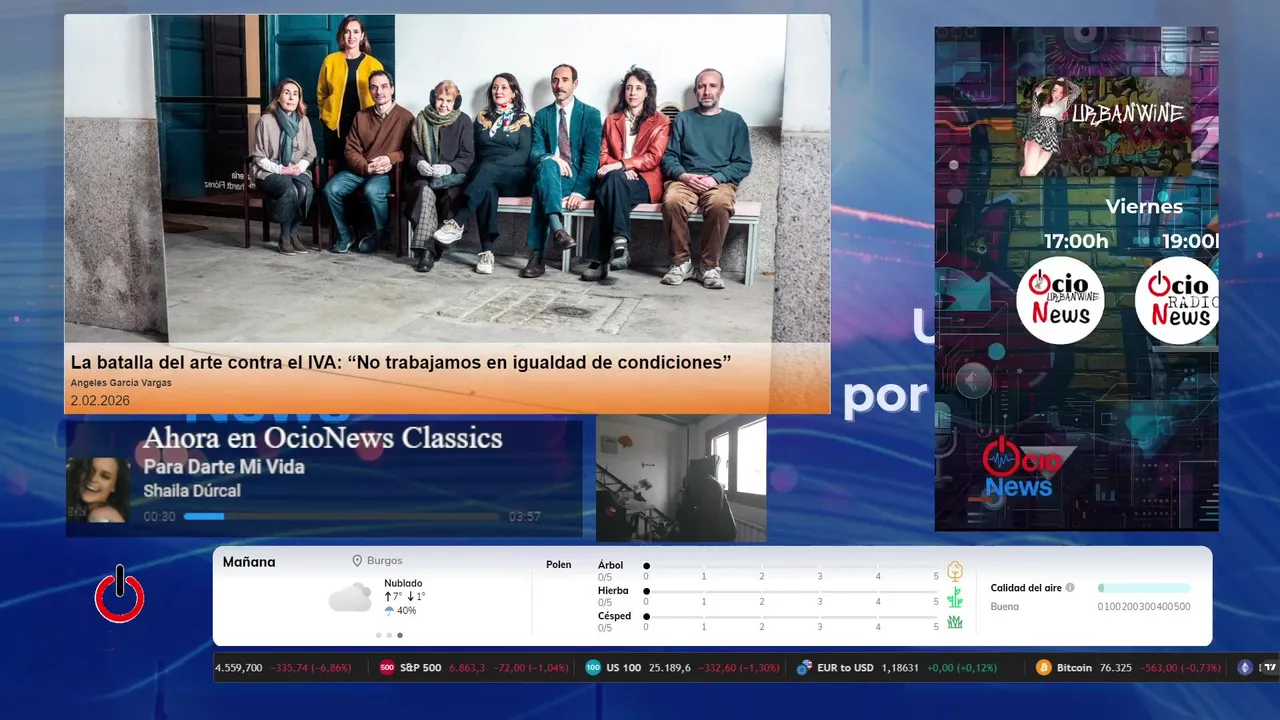This screenshot has width=1280, height=720.
Task: Click the lawn pollen icon on Césped row
Action: coord(955,622)
